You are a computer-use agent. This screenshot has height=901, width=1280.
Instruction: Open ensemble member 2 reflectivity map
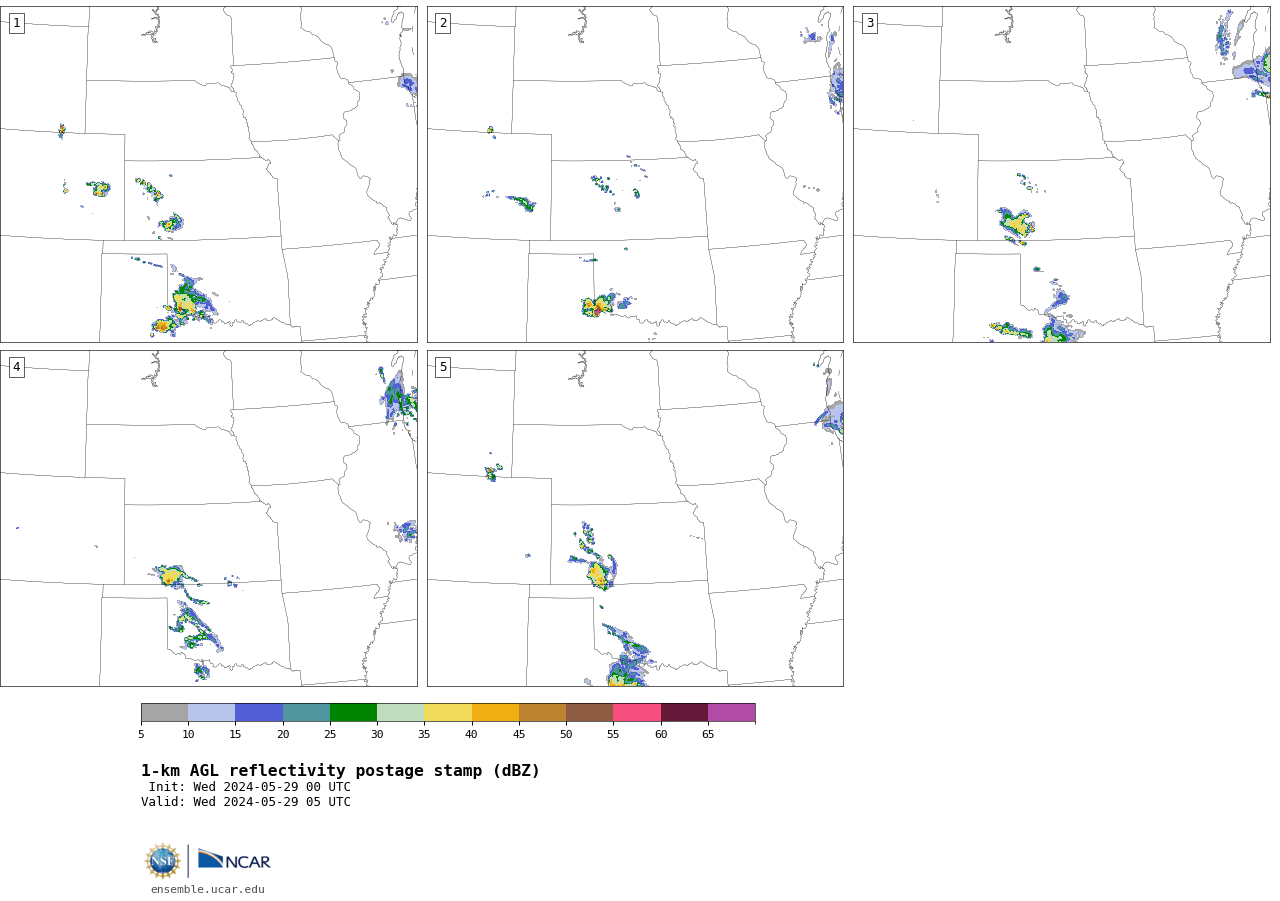pos(635,174)
